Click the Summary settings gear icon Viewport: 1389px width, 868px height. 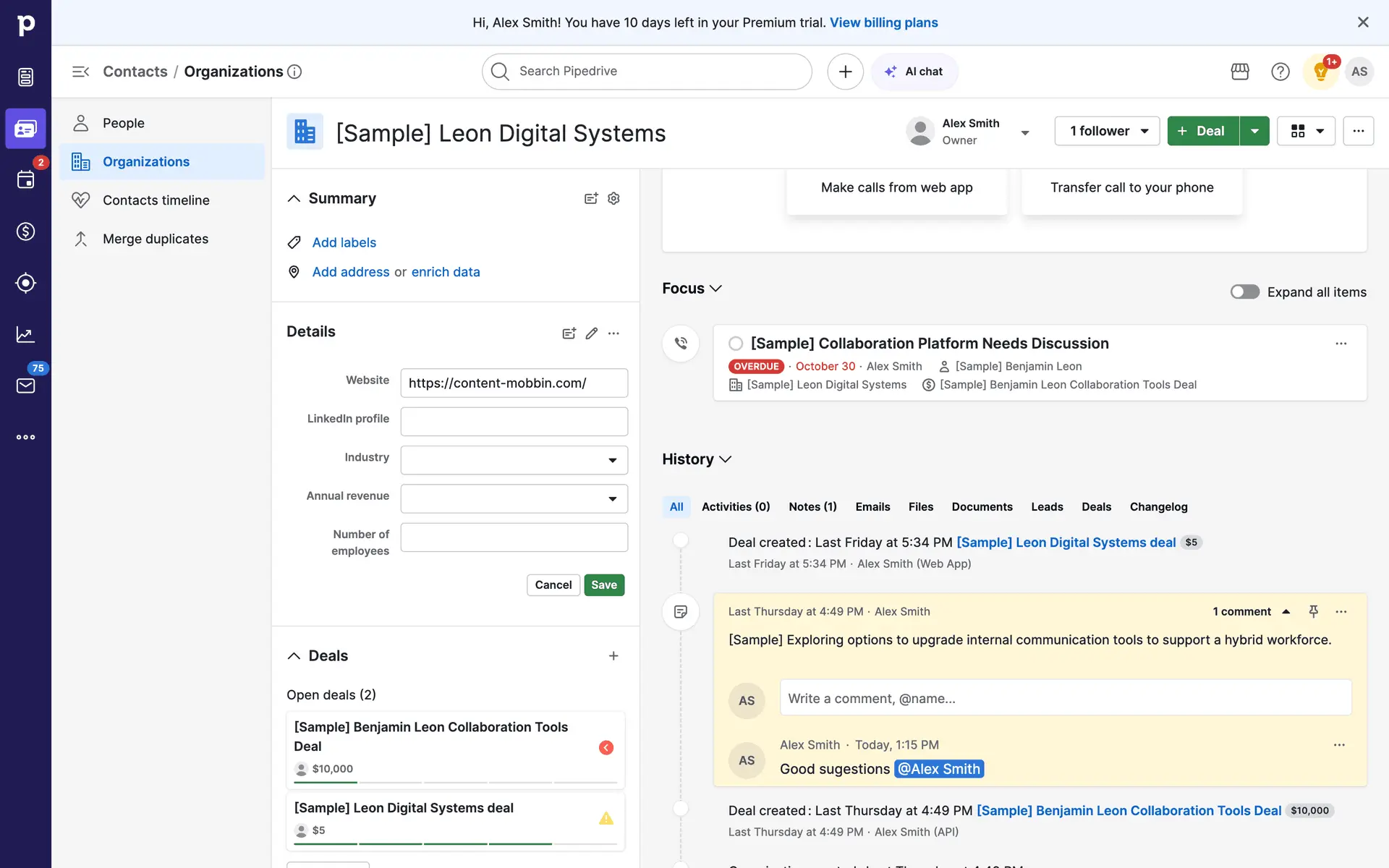pyautogui.click(x=613, y=198)
